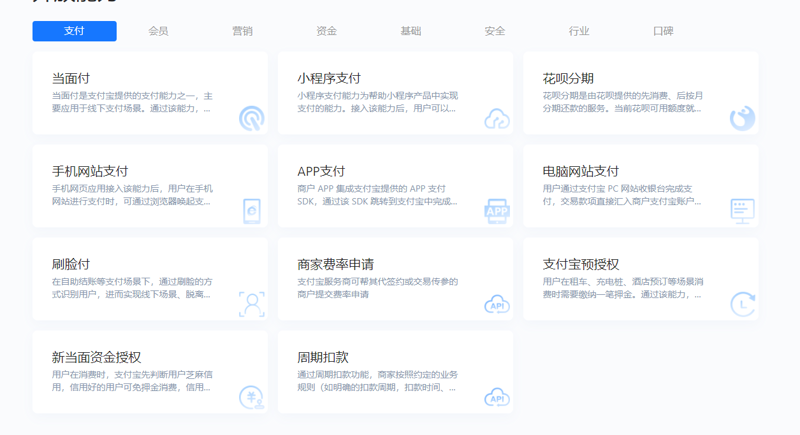Click the 周期扣款 API cloud icon
Viewport: 800px width, 435px height.
click(x=497, y=397)
